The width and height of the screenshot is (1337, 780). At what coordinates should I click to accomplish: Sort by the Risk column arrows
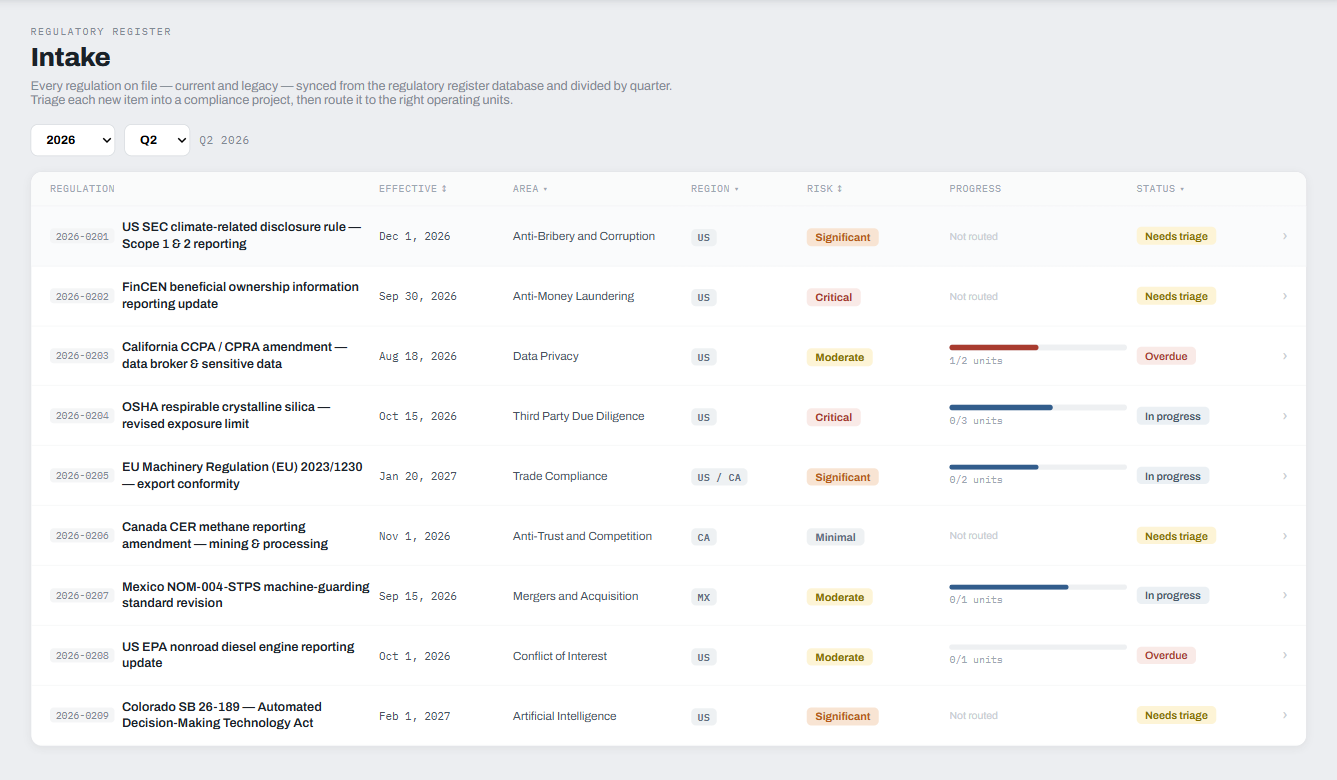839,189
